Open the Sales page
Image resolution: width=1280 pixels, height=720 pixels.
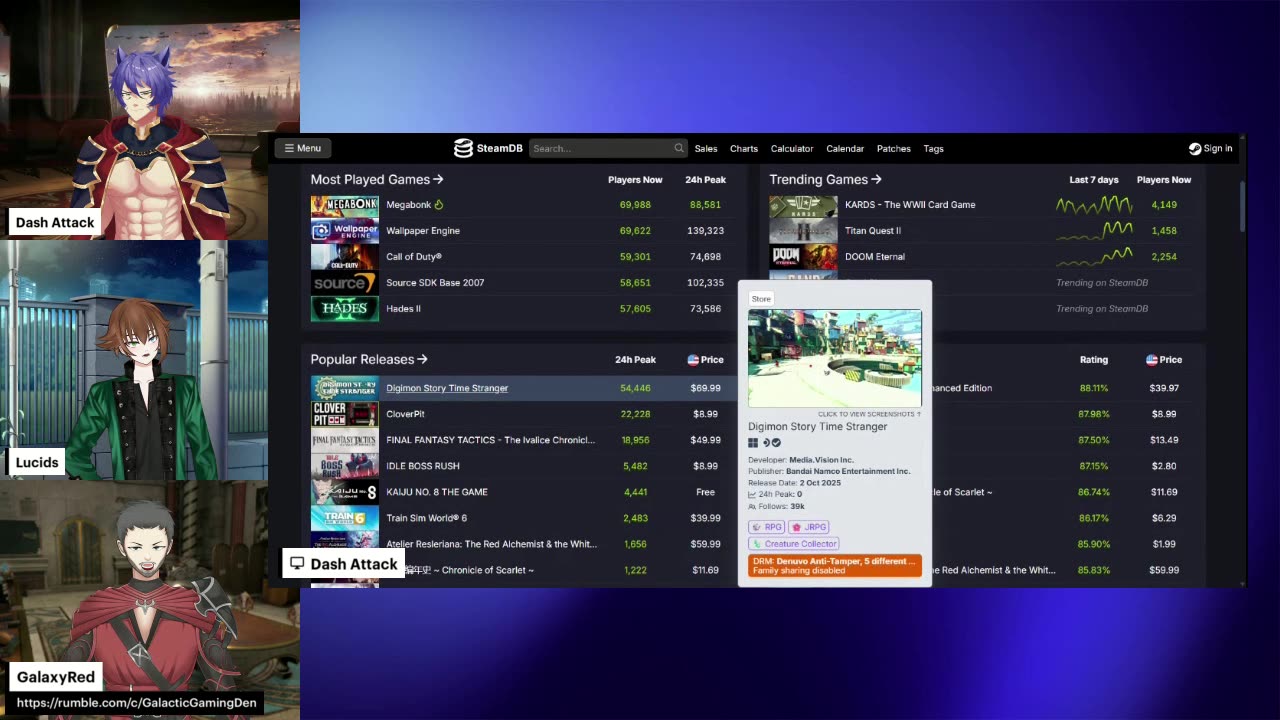[706, 149]
